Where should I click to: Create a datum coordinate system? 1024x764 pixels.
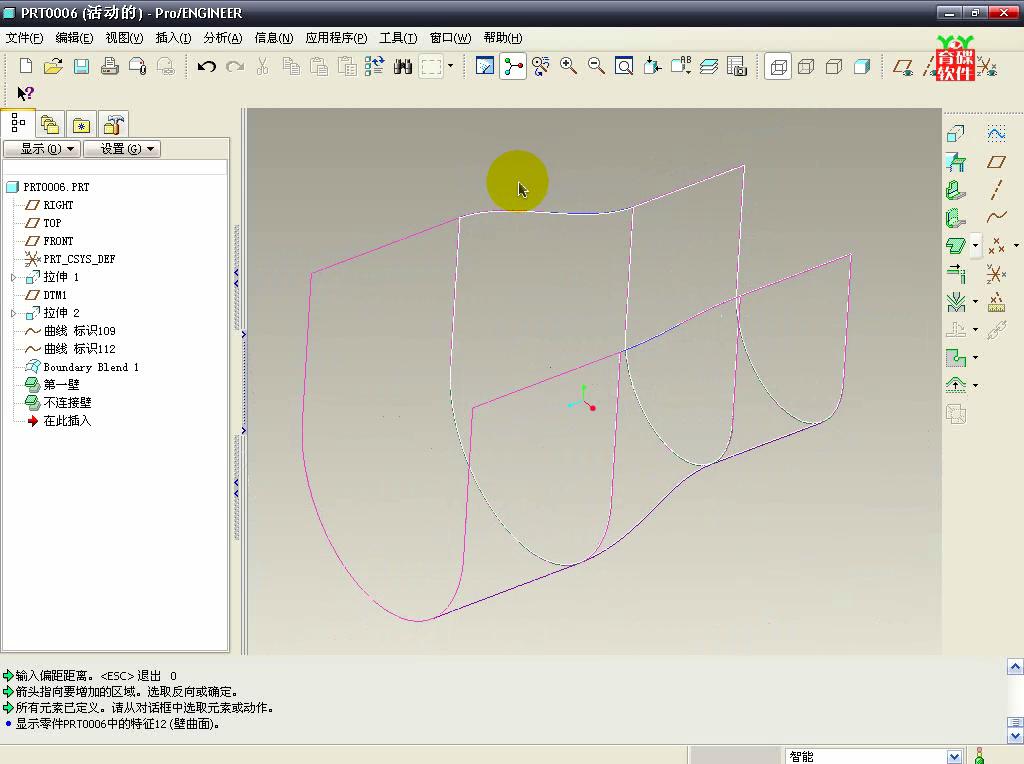[x=997, y=274]
